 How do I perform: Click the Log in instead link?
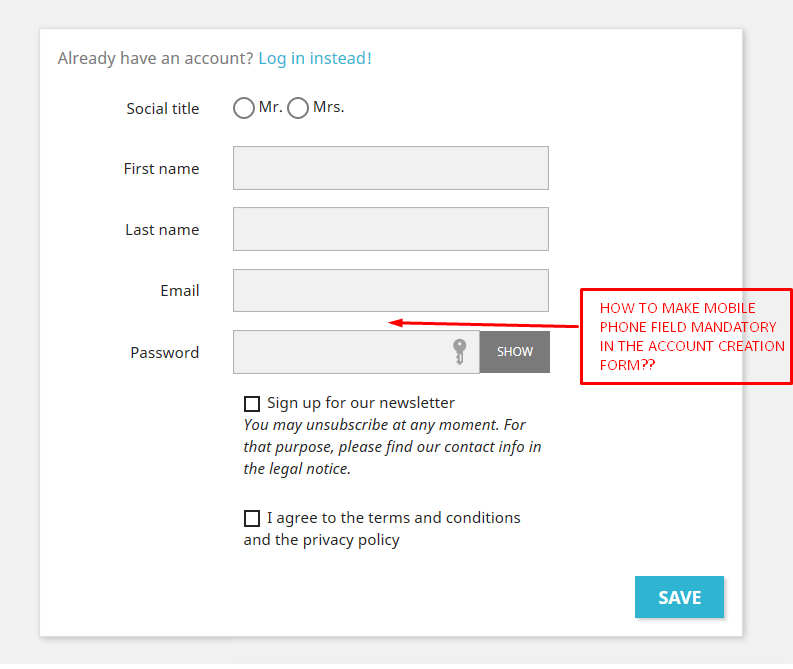coord(315,58)
